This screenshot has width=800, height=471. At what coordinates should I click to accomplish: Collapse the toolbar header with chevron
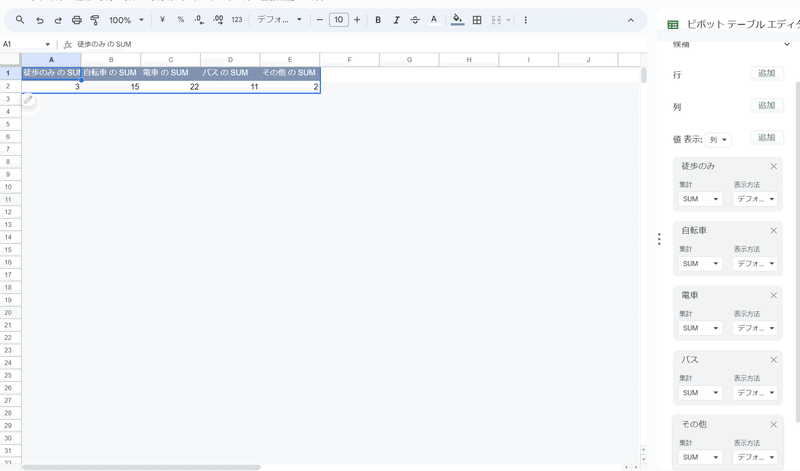coord(631,20)
